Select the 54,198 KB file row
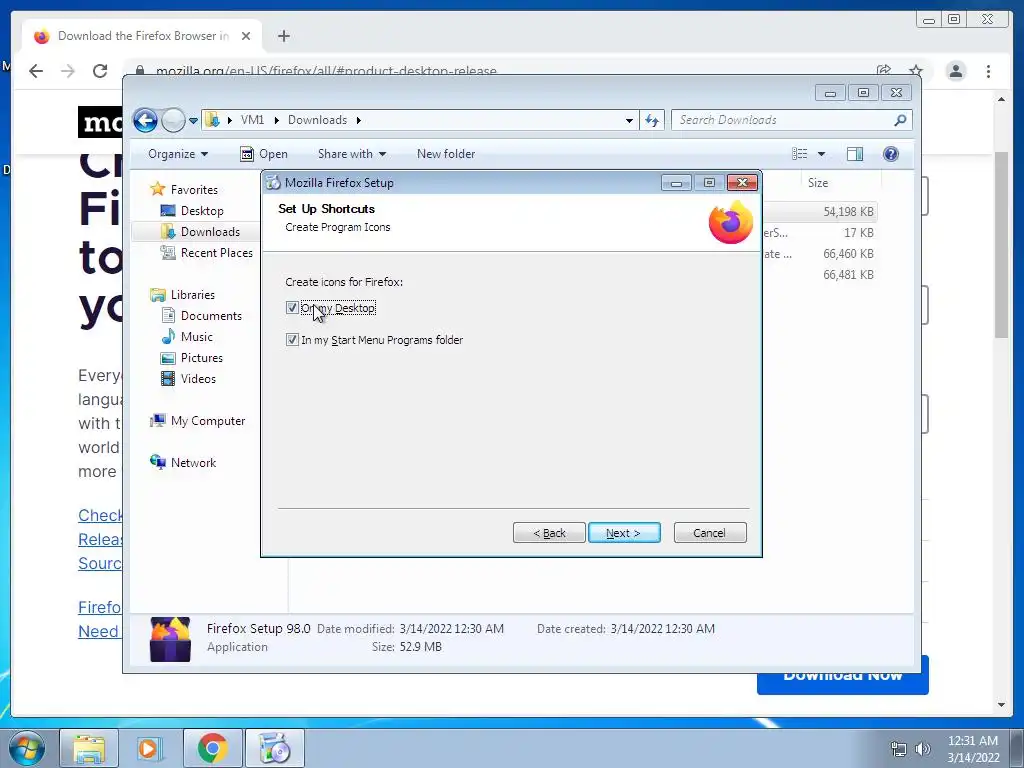This screenshot has width=1024, height=768. pyautogui.click(x=819, y=212)
